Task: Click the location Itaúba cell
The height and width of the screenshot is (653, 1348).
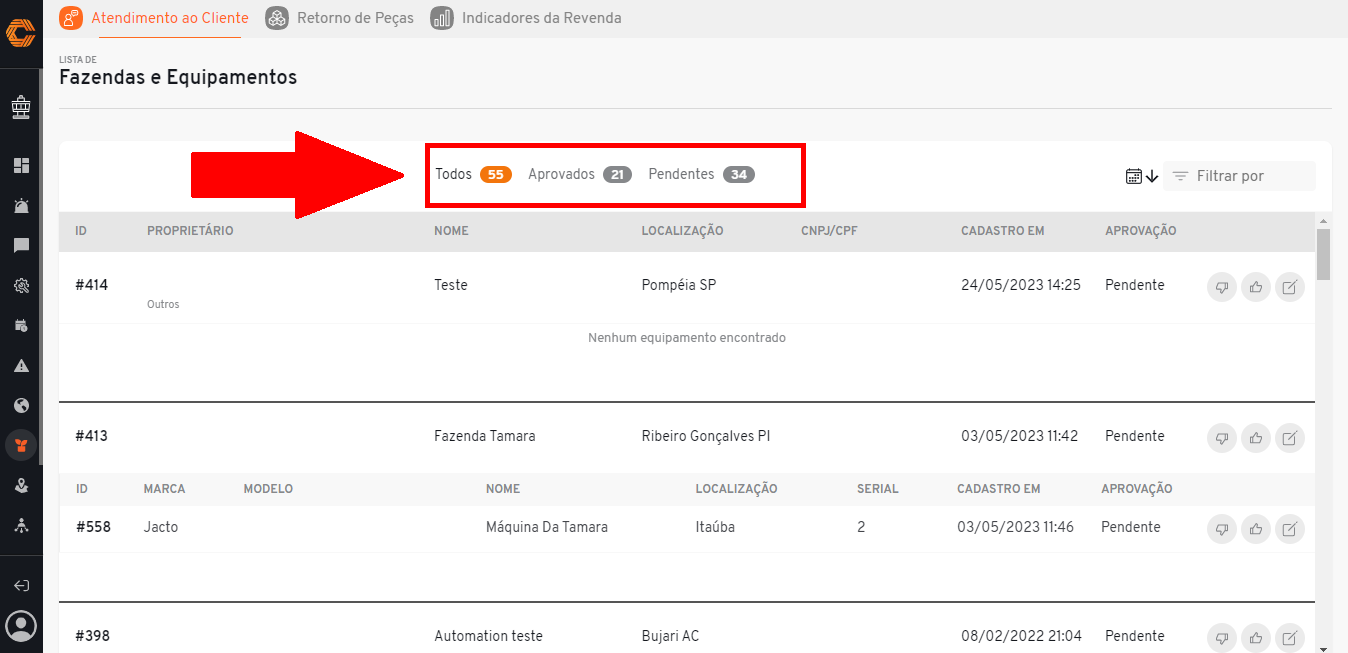Action: point(715,527)
